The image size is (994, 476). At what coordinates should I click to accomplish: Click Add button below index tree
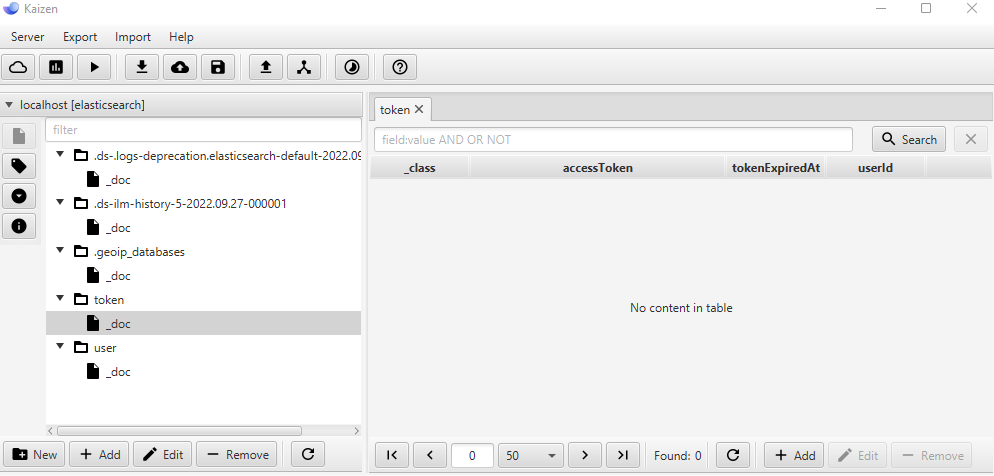(x=100, y=454)
